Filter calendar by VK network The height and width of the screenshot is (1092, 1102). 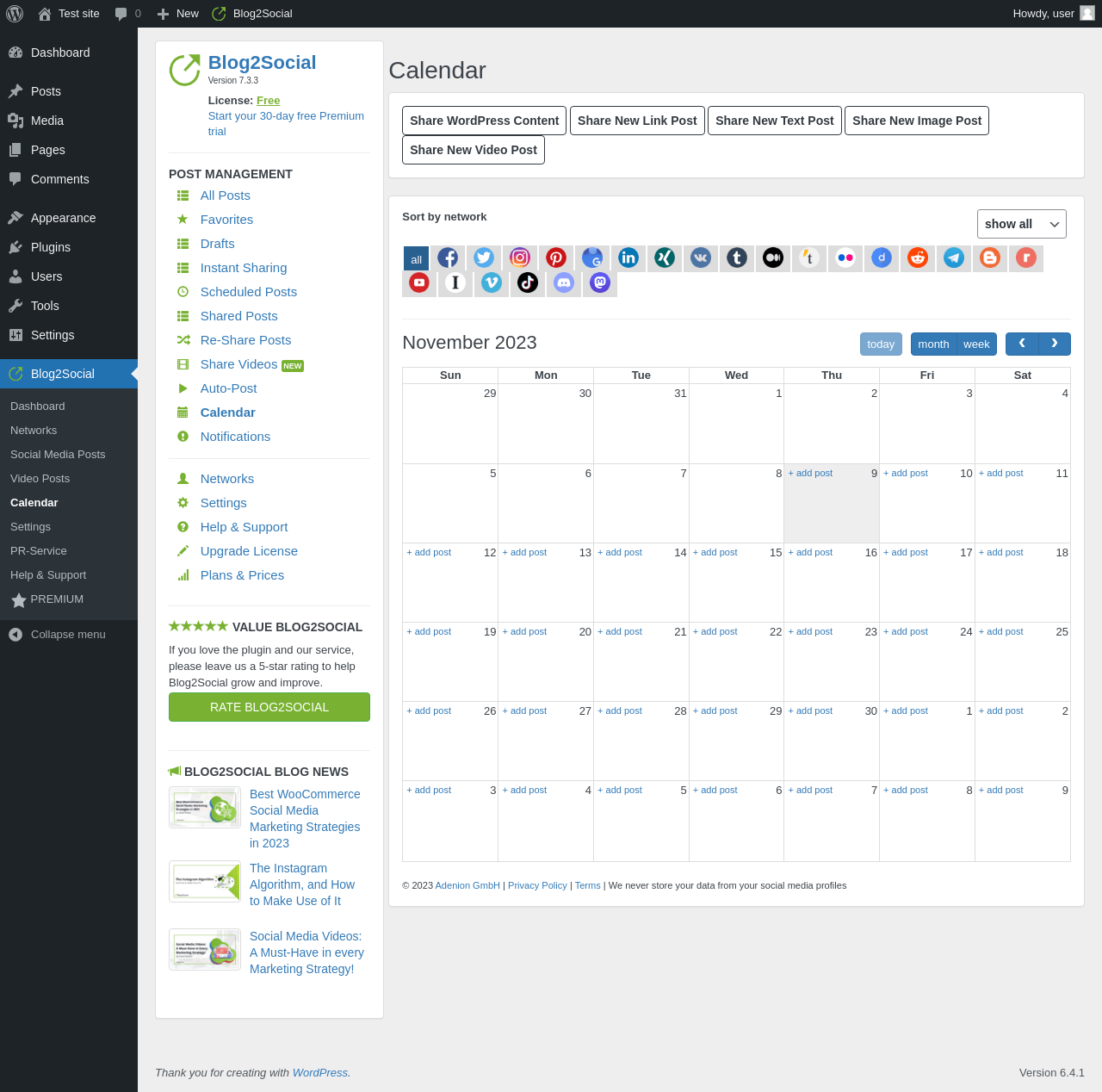tap(701, 257)
